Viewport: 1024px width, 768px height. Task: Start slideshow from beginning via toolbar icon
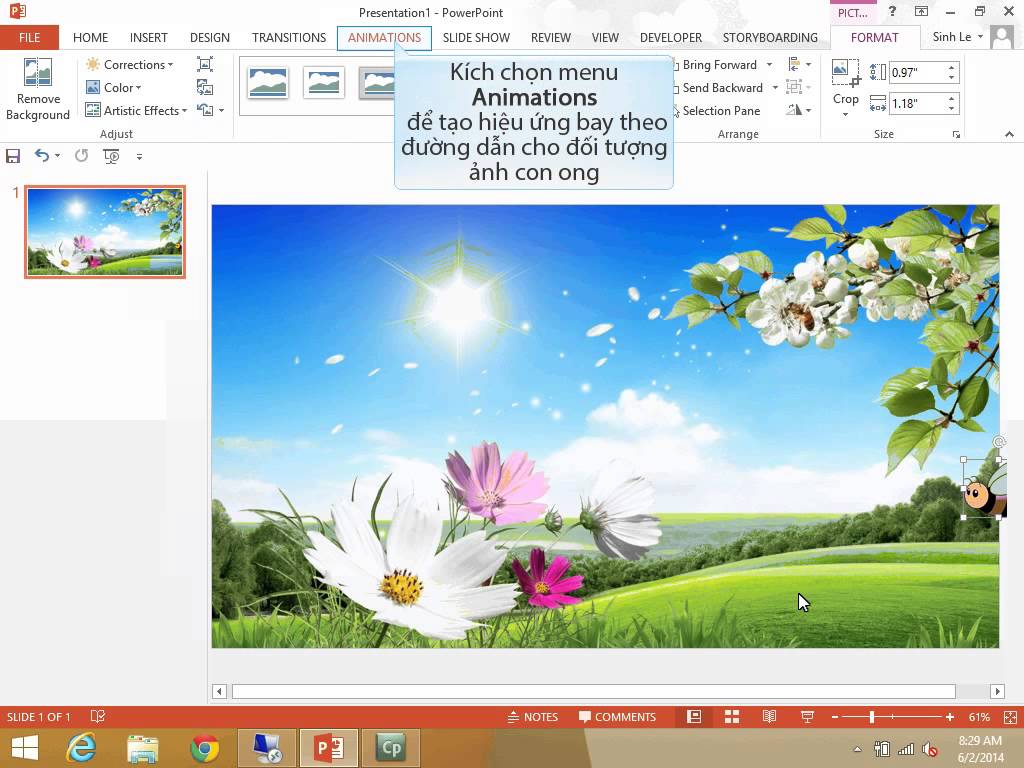pos(111,155)
